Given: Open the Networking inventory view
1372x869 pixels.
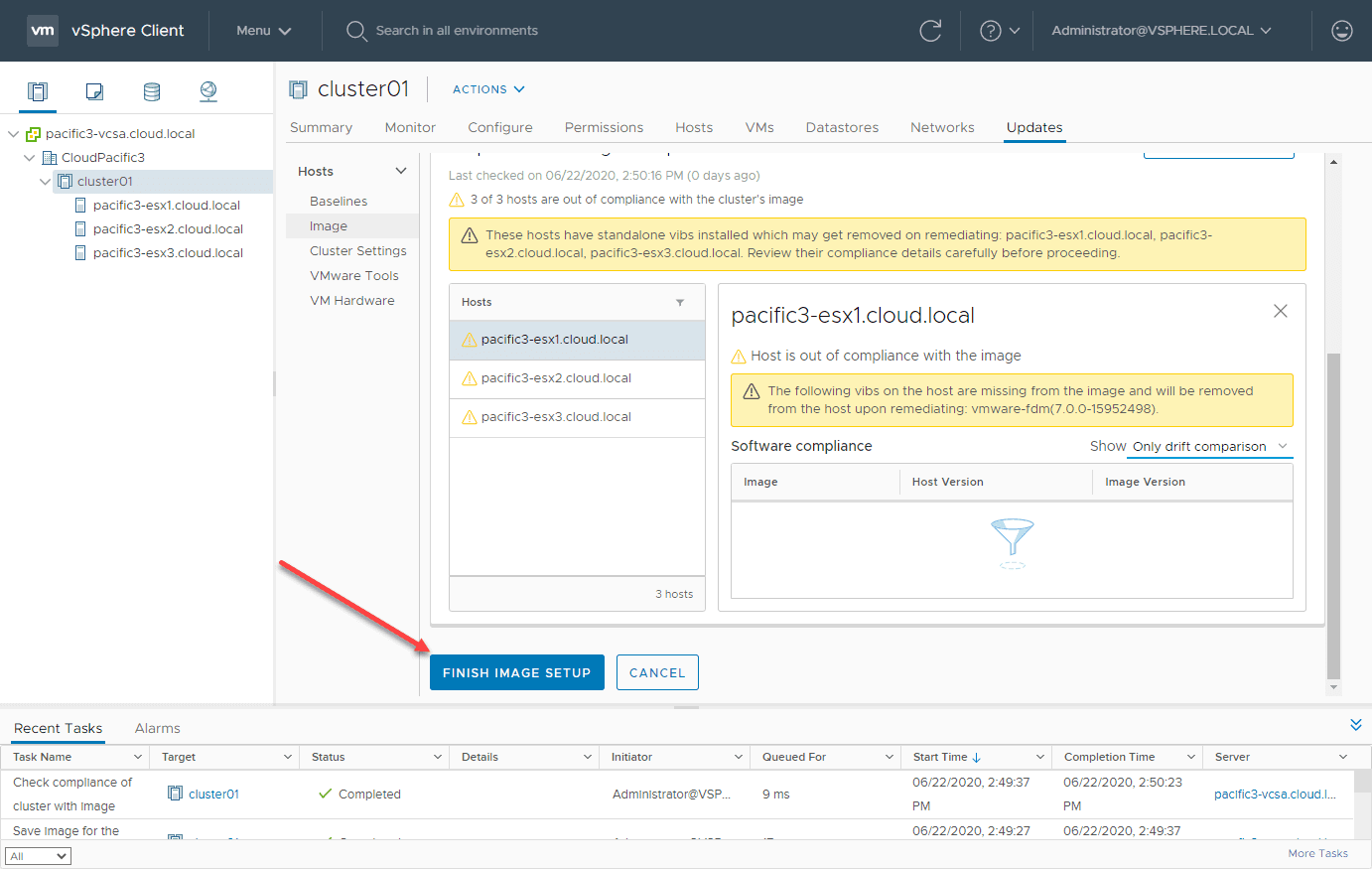Looking at the screenshot, I should point(207,90).
